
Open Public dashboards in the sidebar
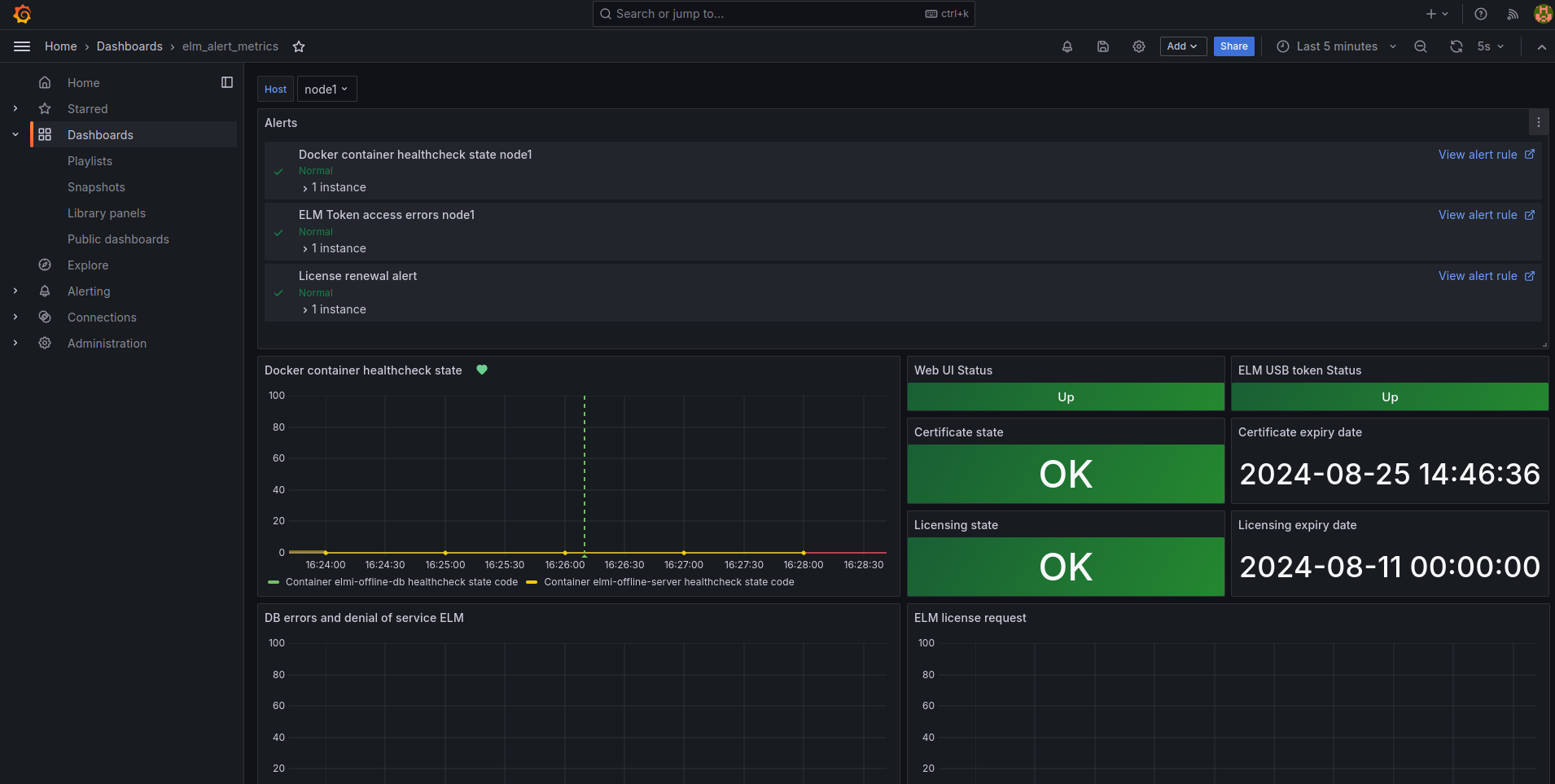[x=118, y=239]
